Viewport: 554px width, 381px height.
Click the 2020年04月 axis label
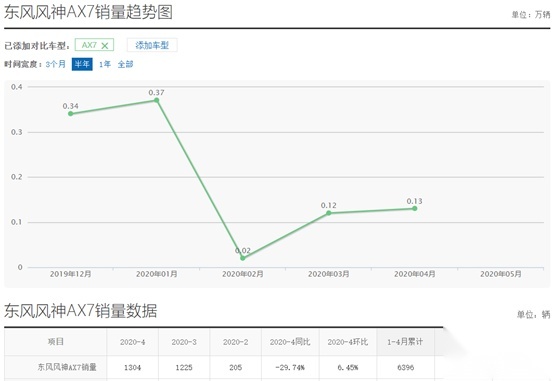pos(414,274)
